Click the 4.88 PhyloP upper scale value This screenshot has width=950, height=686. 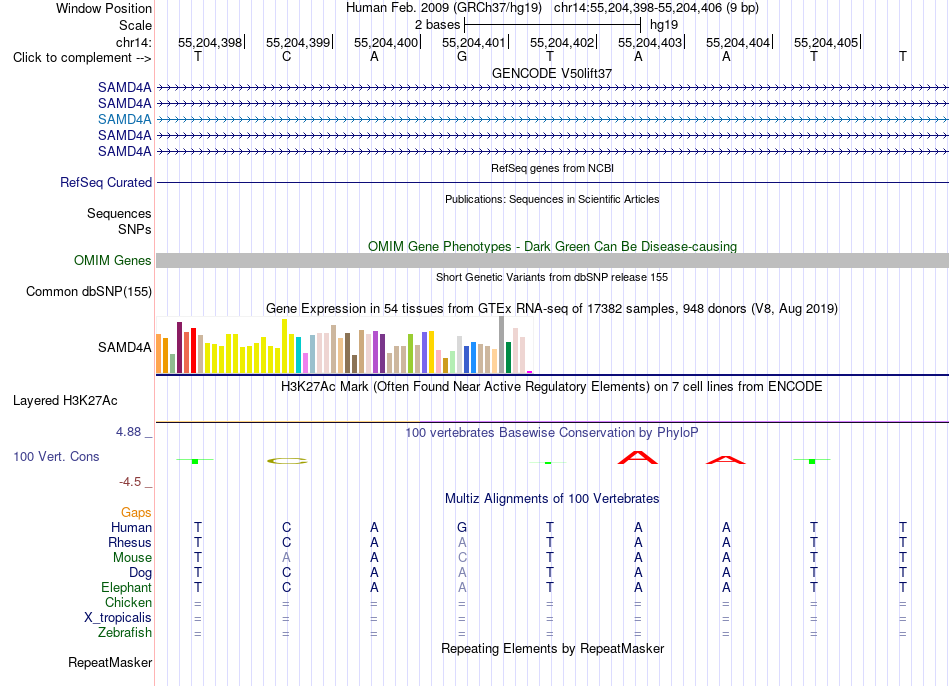point(128,431)
